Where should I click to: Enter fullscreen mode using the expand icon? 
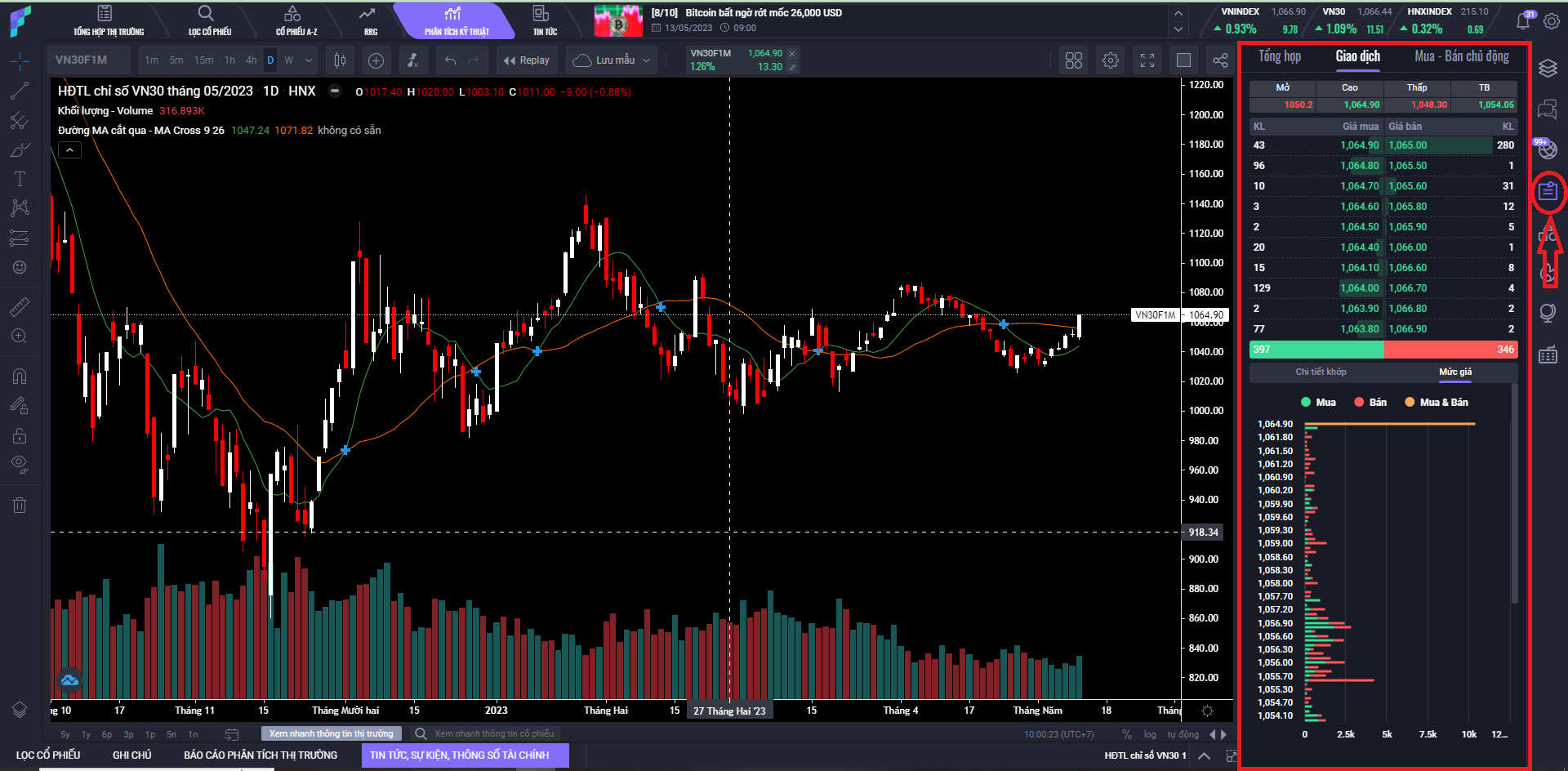click(x=1147, y=60)
